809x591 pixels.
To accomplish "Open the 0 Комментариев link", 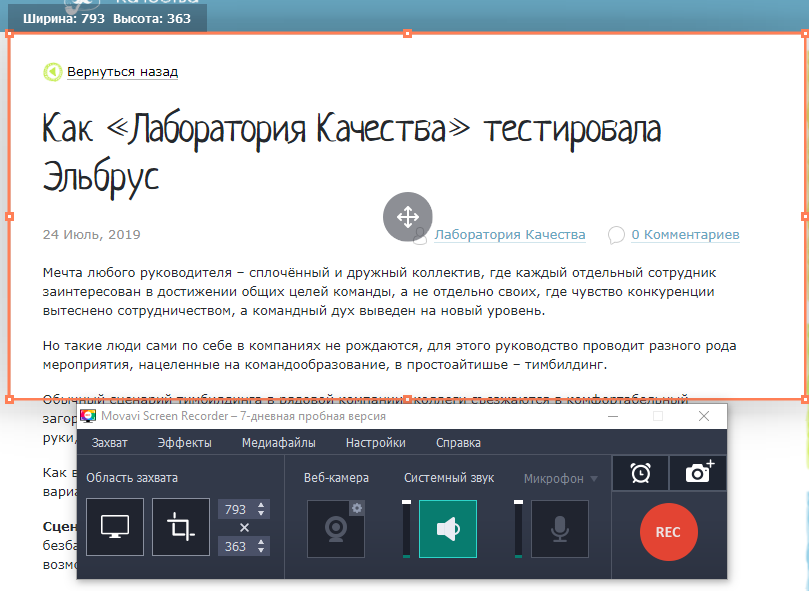I will [x=686, y=235].
